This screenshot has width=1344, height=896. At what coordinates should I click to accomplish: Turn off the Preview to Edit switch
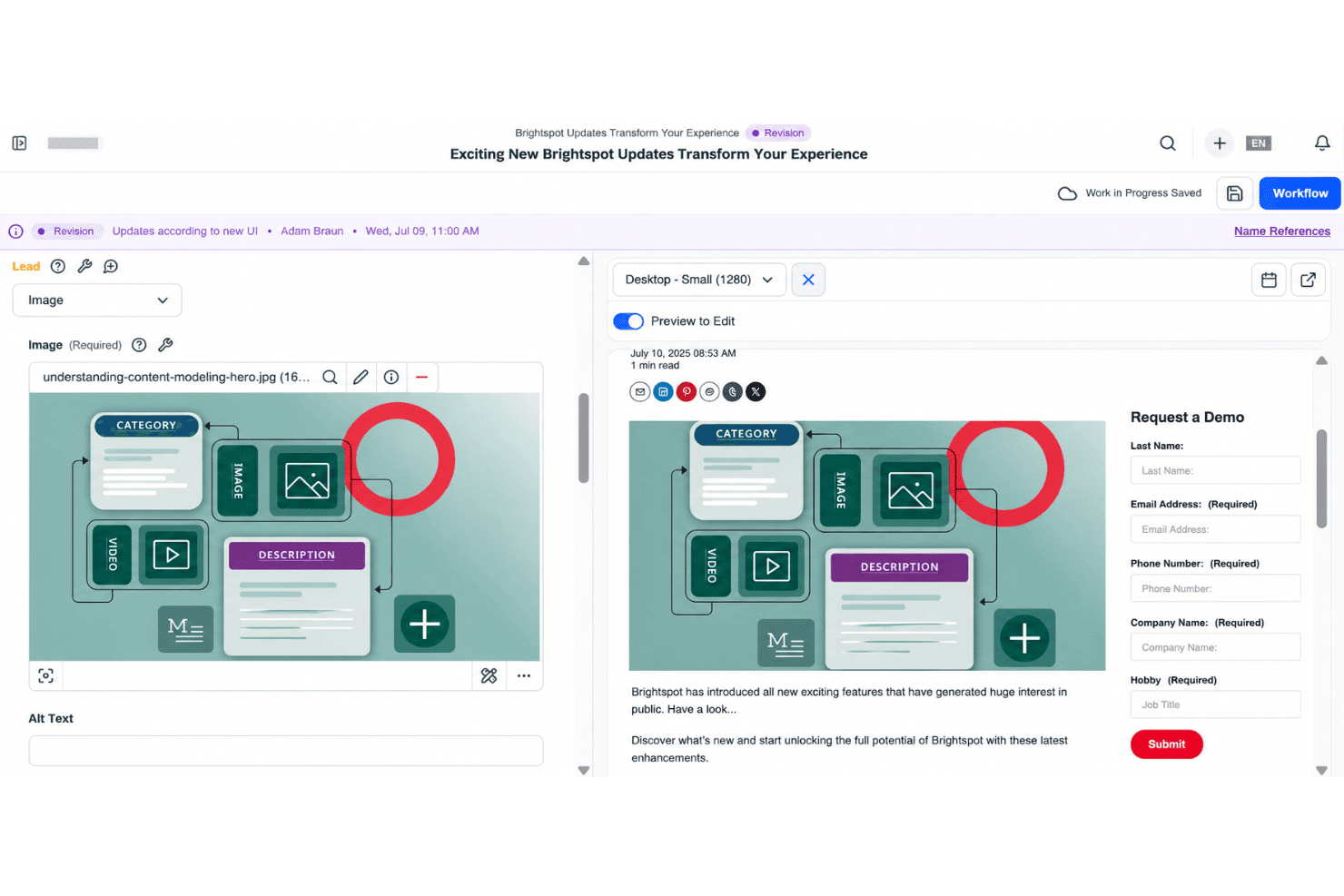(628, 321)
